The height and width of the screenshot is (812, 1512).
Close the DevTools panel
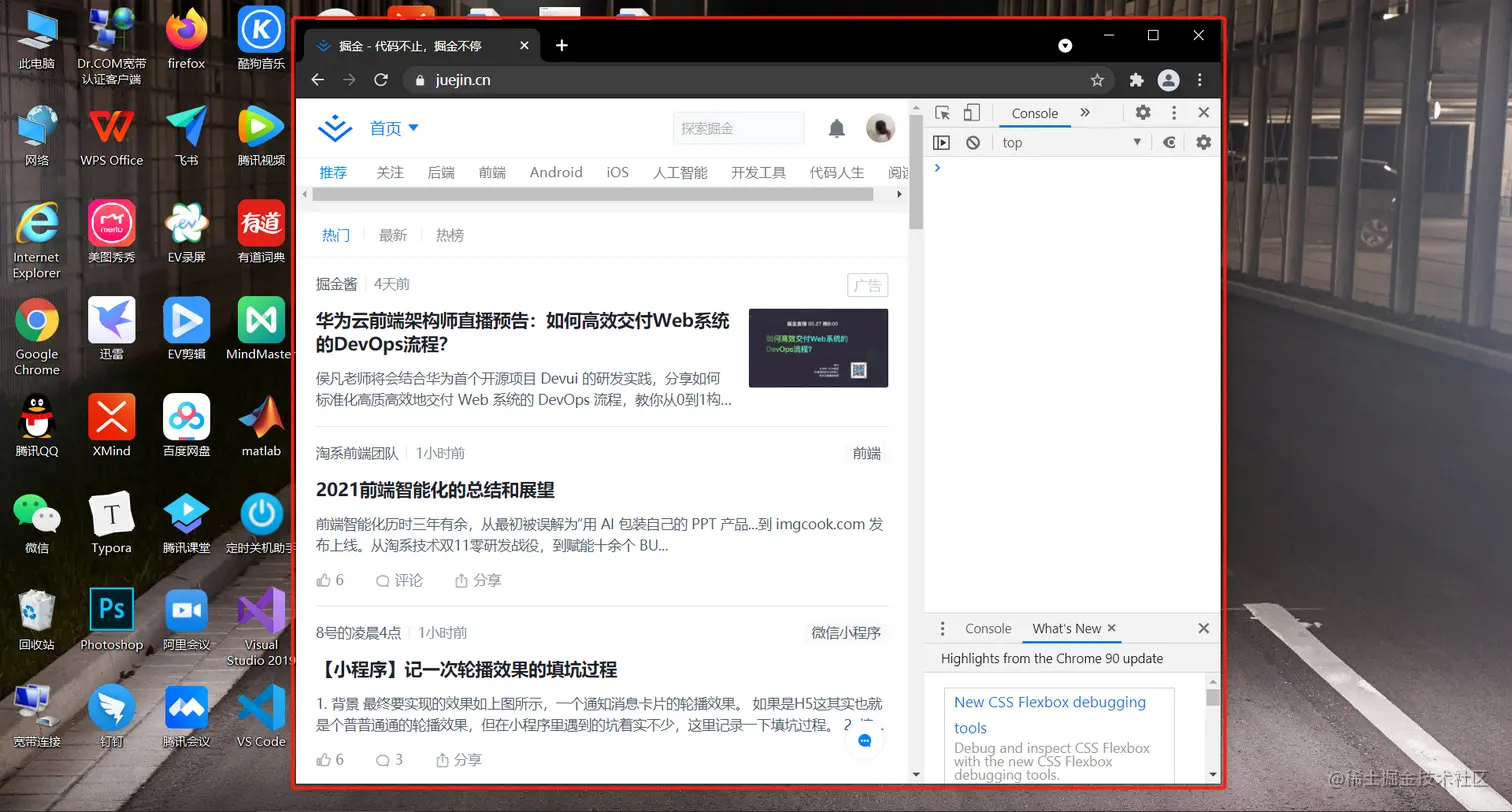coord(1204,113)
